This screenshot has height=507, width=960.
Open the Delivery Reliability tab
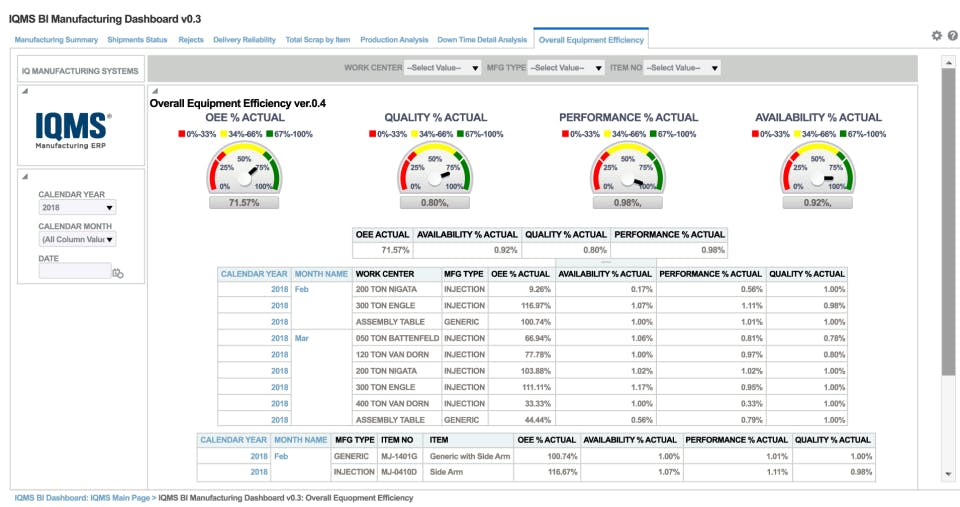click(244, 40)
